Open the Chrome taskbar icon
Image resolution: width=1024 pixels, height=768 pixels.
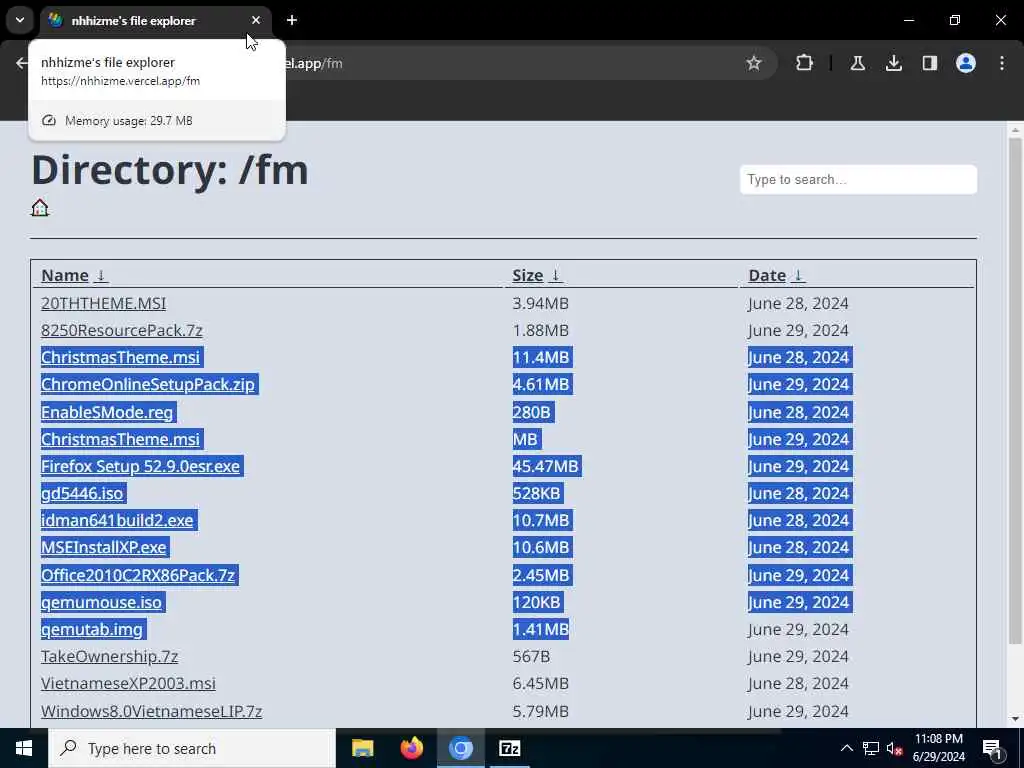(460, 748)
